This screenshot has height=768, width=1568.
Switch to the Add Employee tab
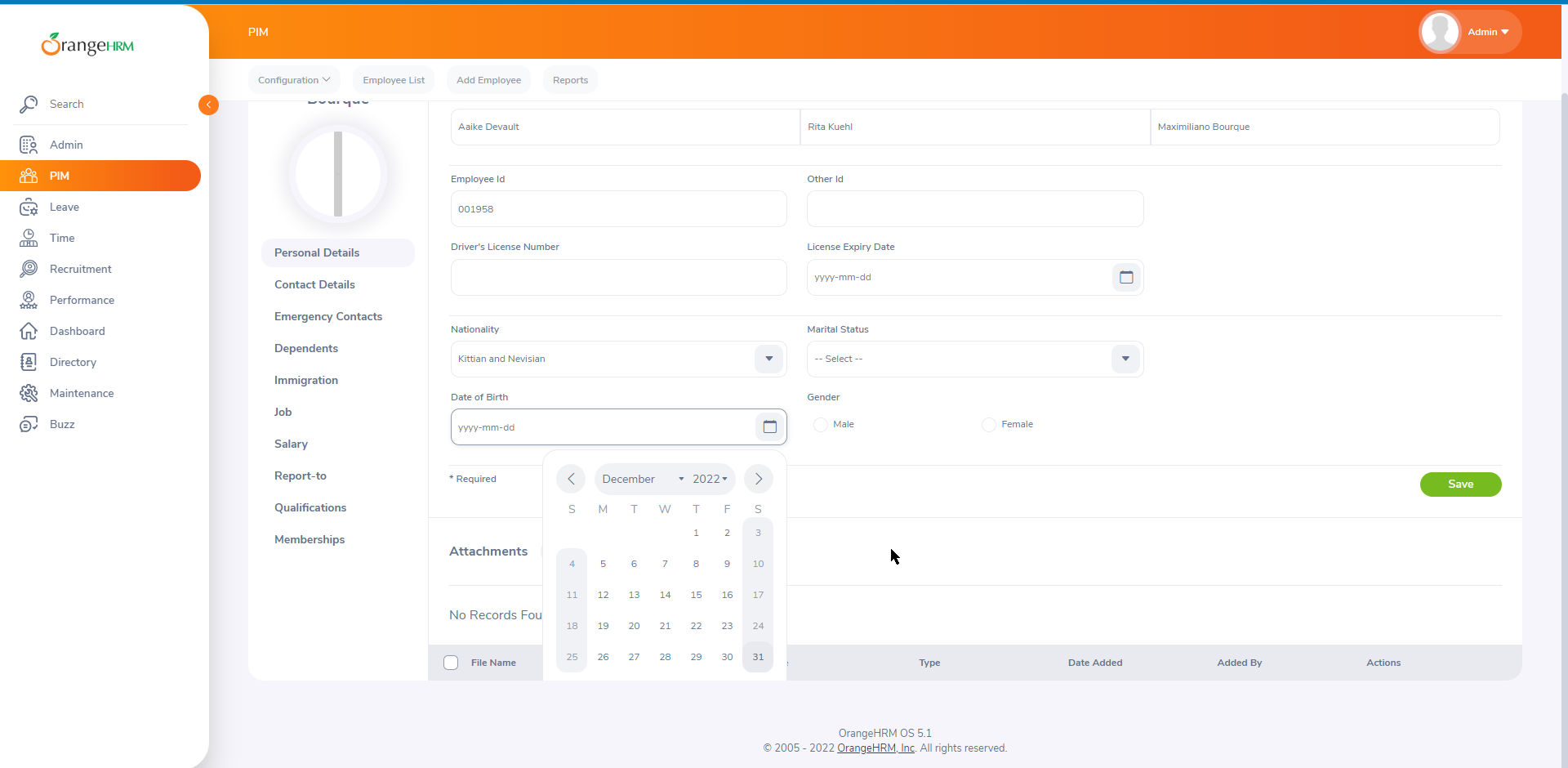click(x=488, y=79)
